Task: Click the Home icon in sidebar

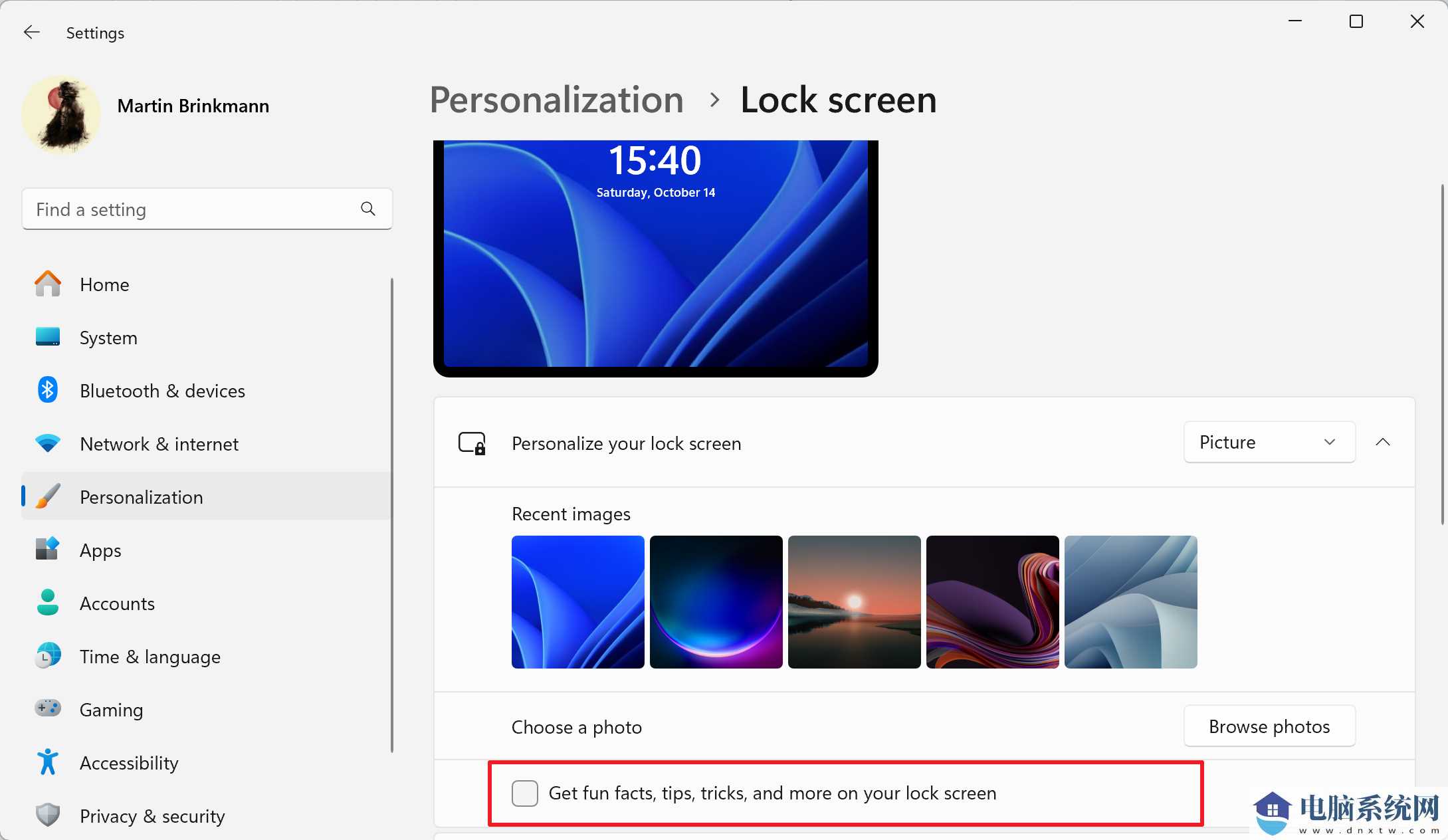Action: 46,283
